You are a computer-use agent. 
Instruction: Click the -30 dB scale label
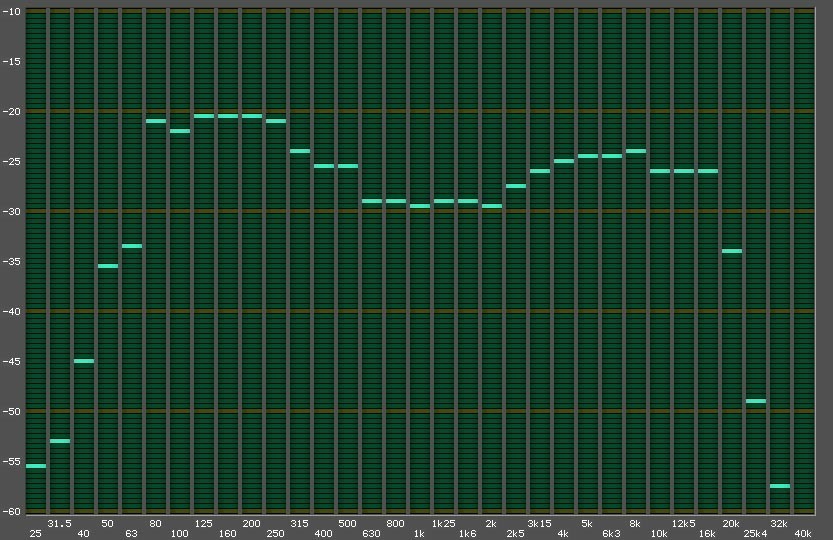pyautogui.click(x=11, y=211)
